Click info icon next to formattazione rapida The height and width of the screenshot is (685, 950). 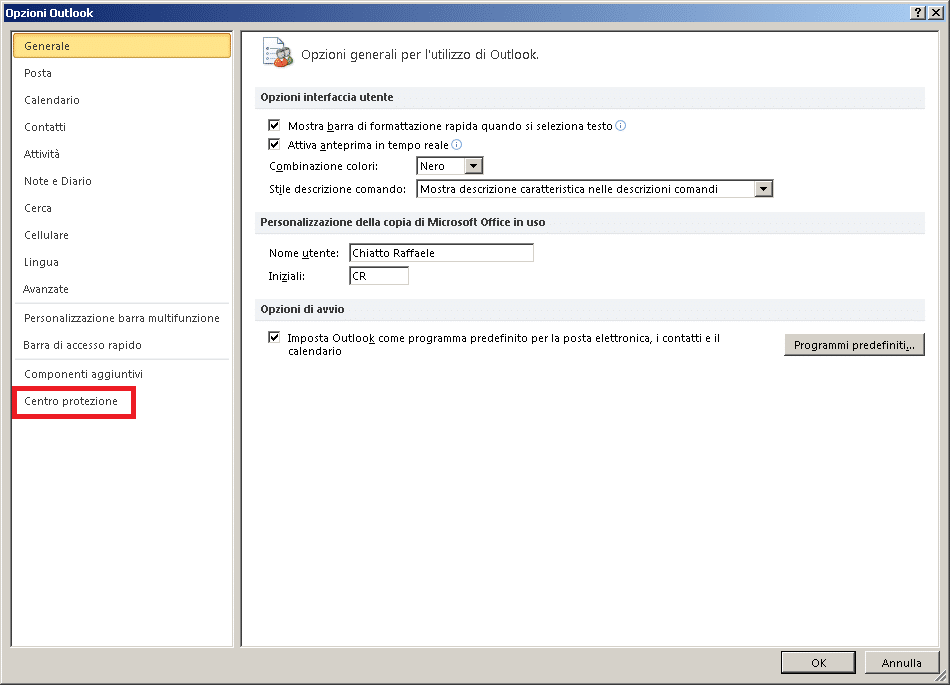click(x=620, y=125)
